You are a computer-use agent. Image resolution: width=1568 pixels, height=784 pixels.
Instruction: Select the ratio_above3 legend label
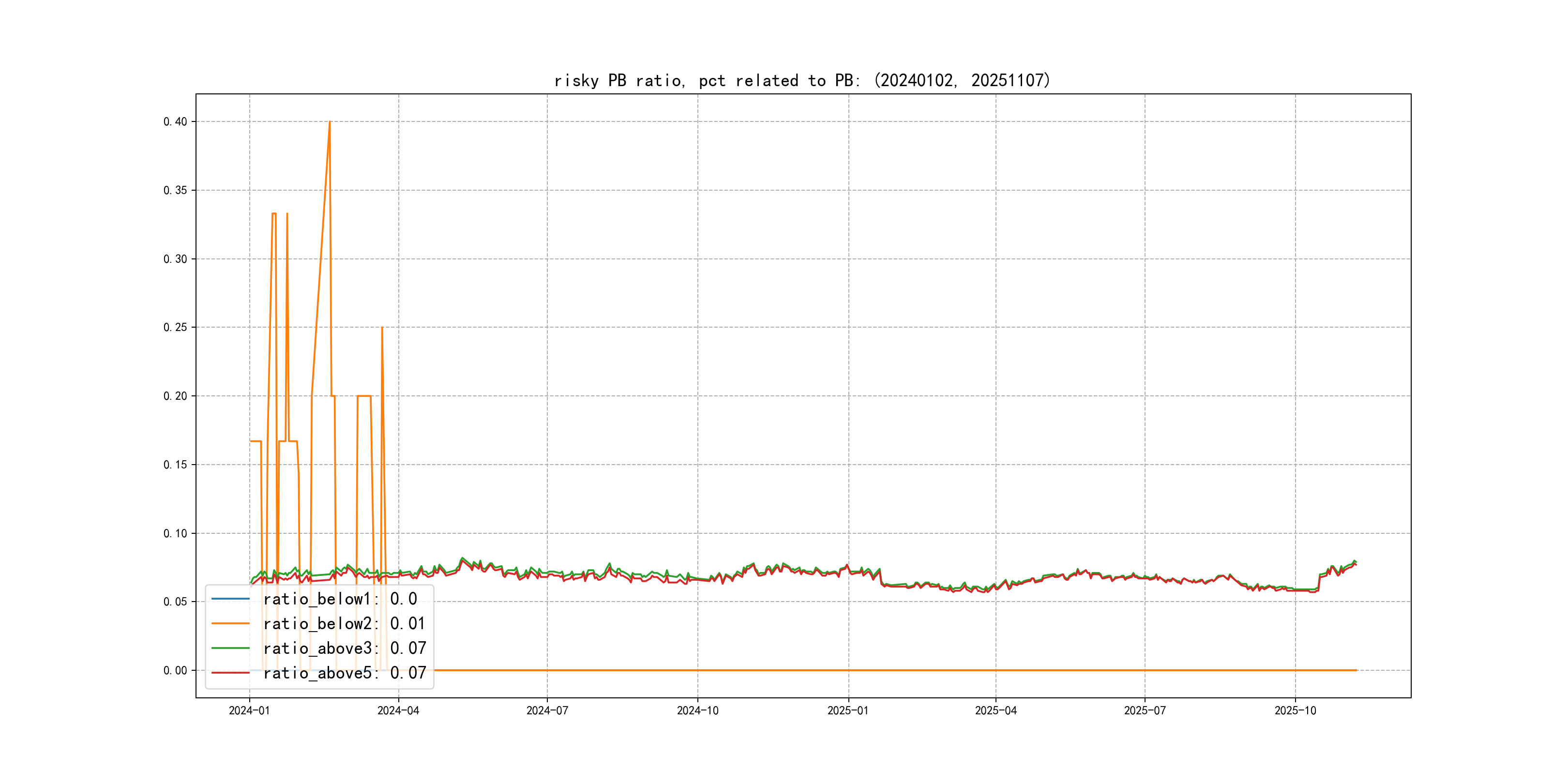345,648
